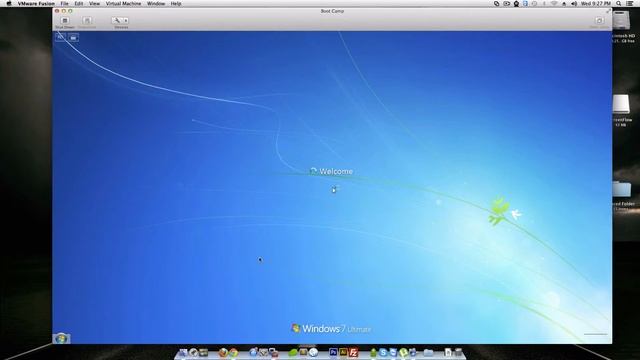Open Notification Center list icon

(x=630, y=4)
